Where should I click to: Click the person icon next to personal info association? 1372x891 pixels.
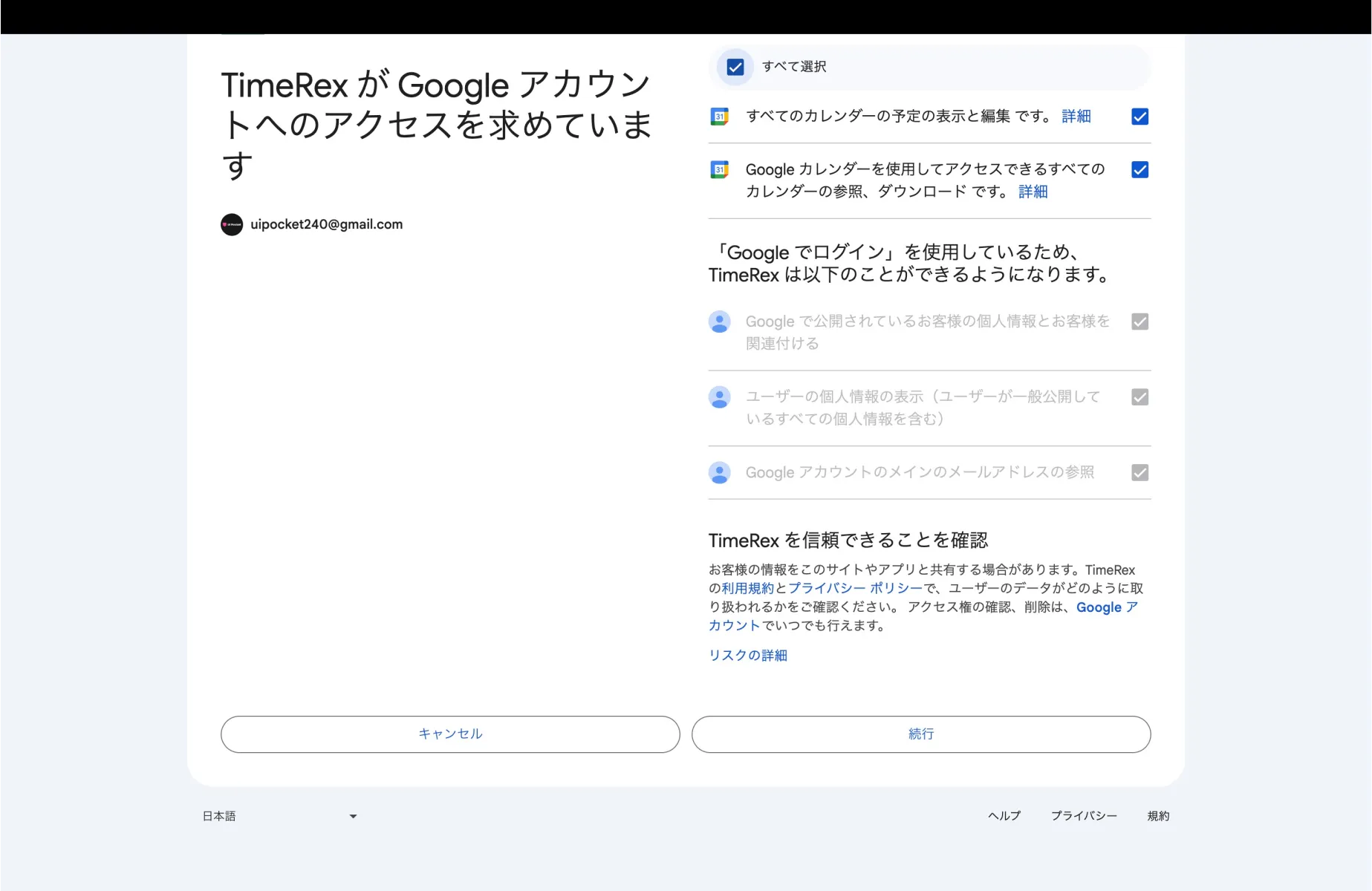[x=719, y=322]
